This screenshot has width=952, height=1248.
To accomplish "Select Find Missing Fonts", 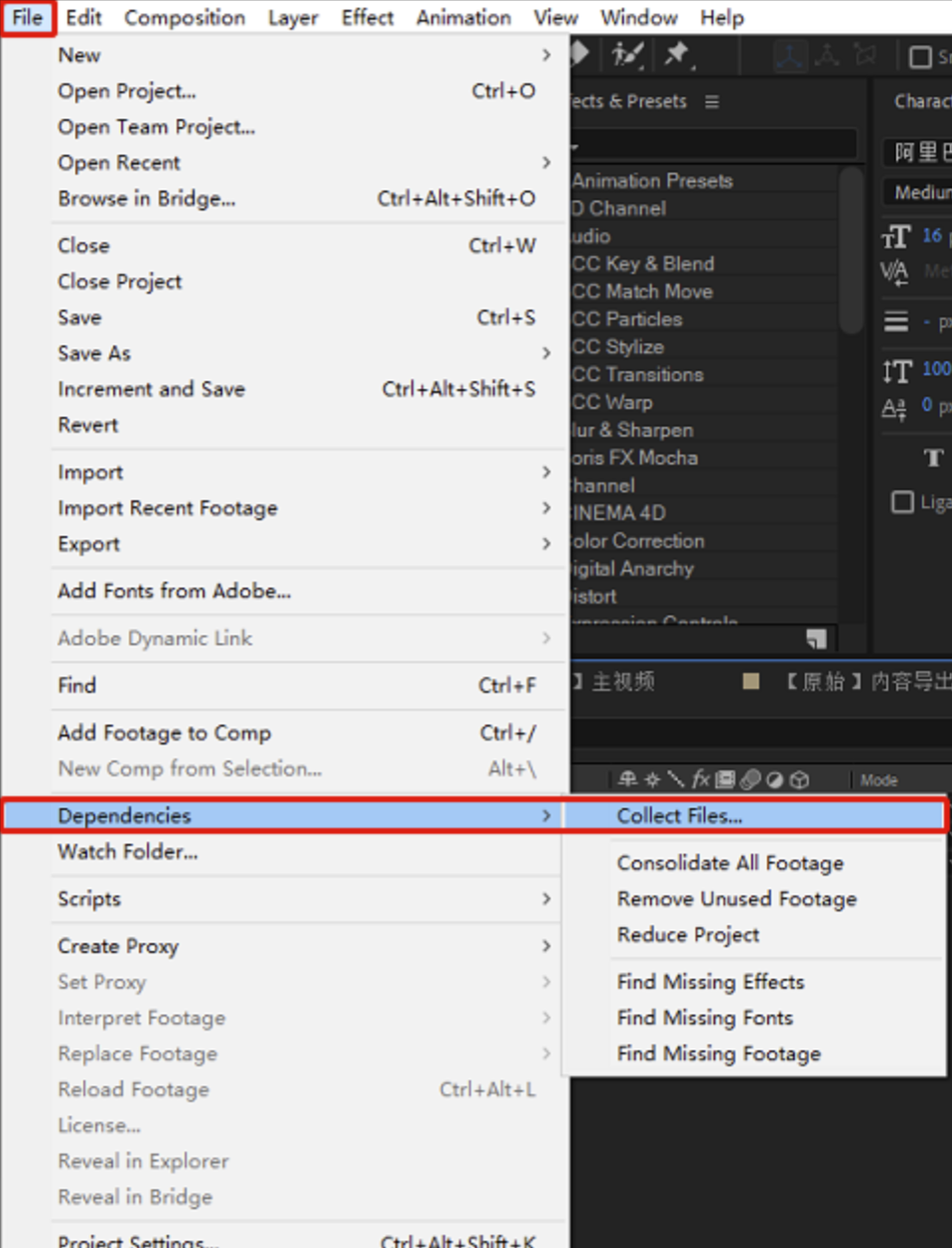I will coord(705,1018).
